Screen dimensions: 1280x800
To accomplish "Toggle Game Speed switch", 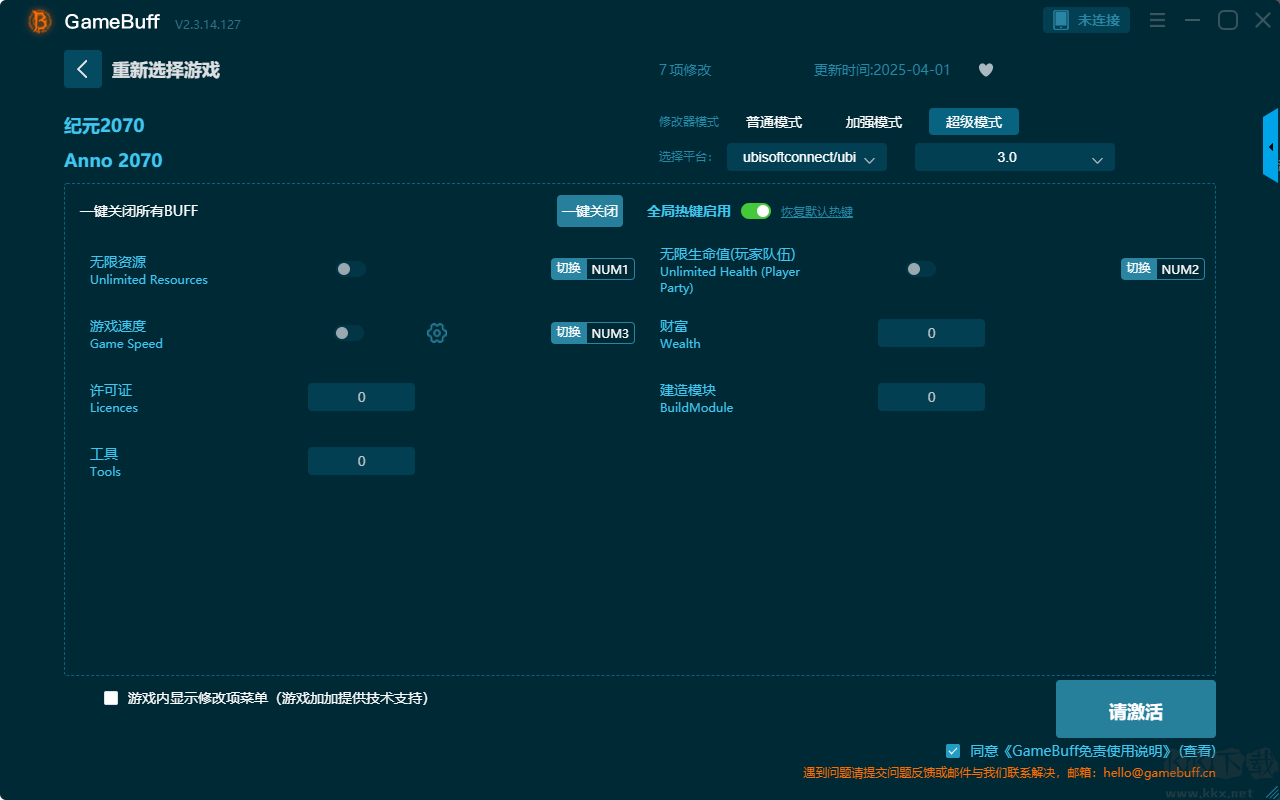I will [348, 333].
